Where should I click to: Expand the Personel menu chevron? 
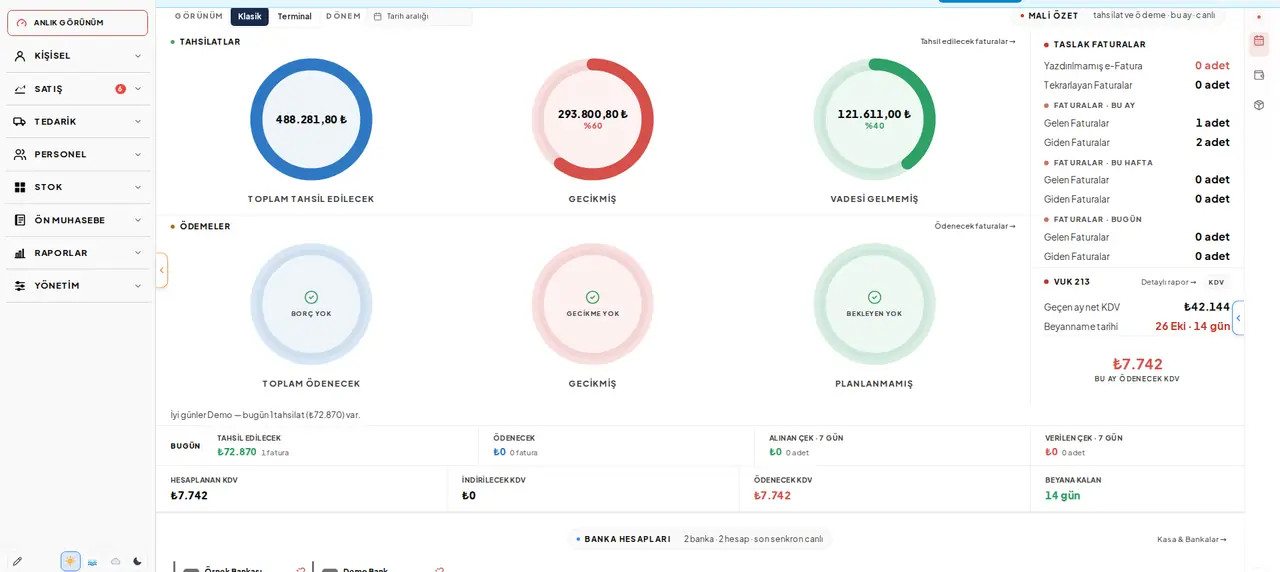click(138, 155)
